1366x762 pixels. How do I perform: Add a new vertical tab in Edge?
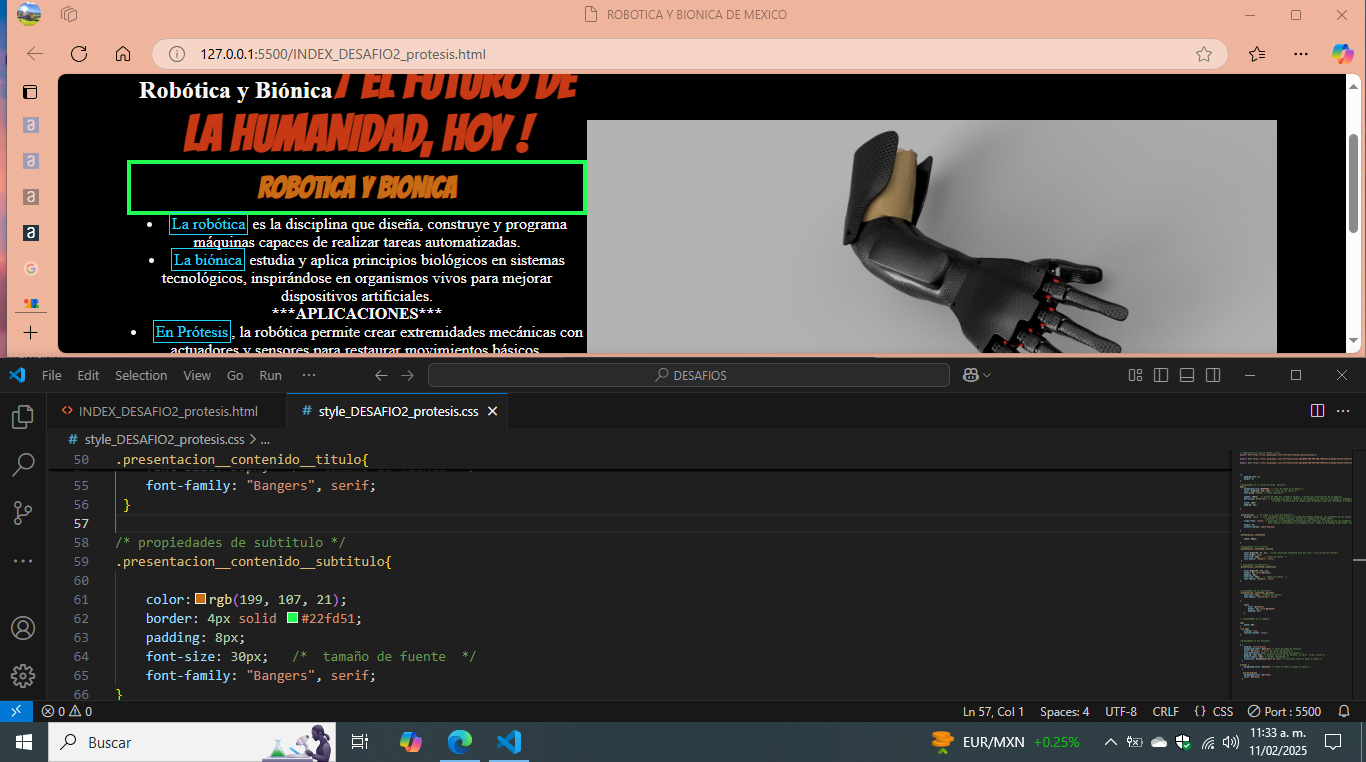point(30,332)
